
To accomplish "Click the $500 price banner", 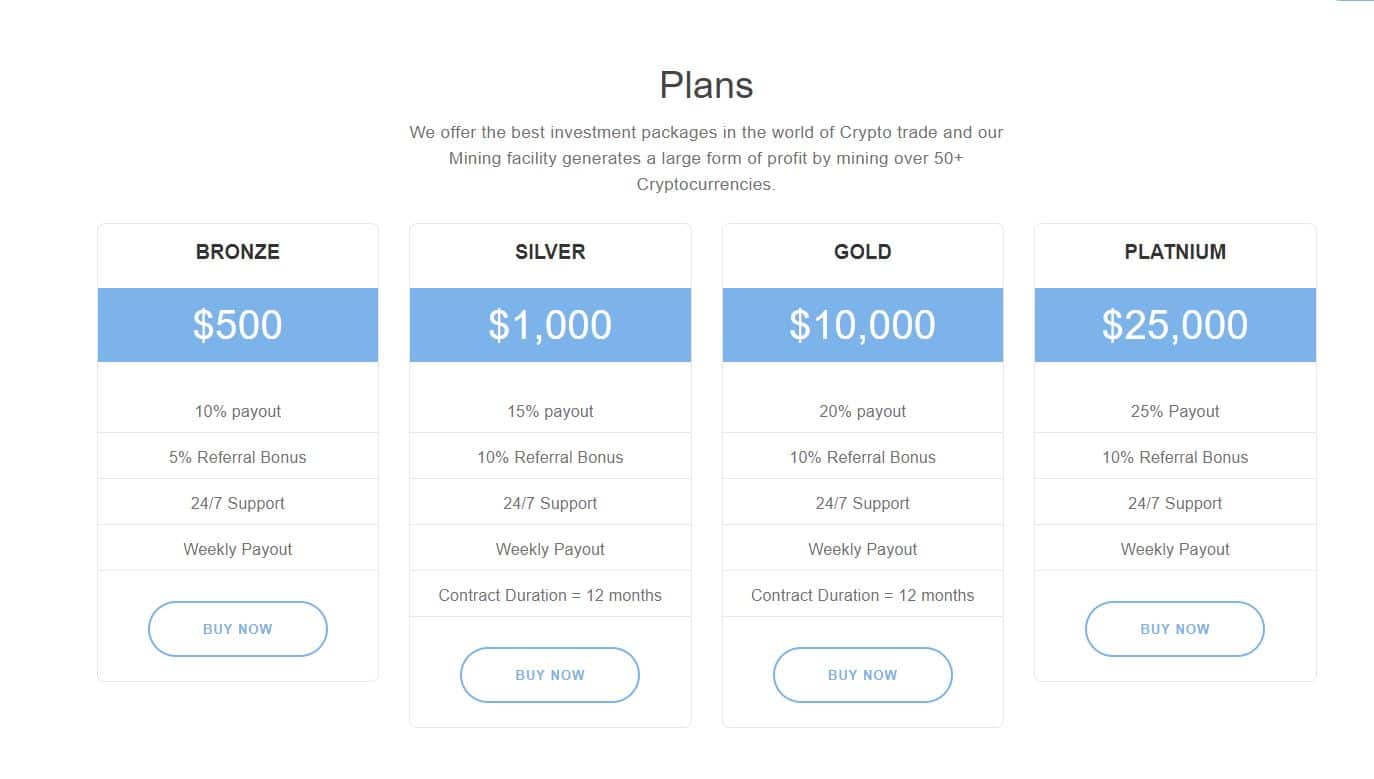I will click(x=238, y=325).
